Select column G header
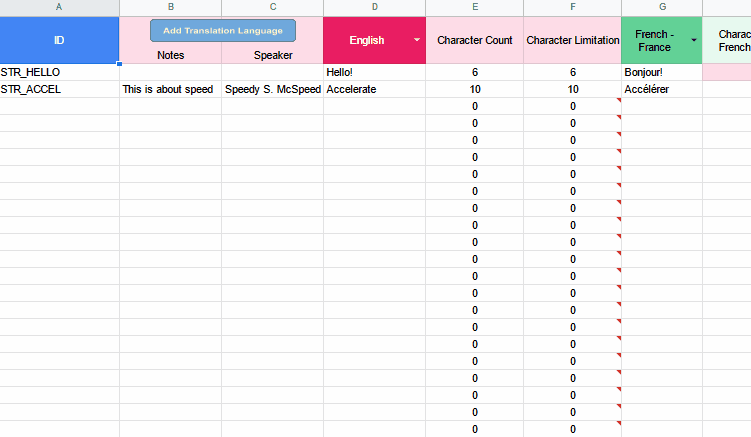This screenshot has height=437, width=751. (661, 7)
